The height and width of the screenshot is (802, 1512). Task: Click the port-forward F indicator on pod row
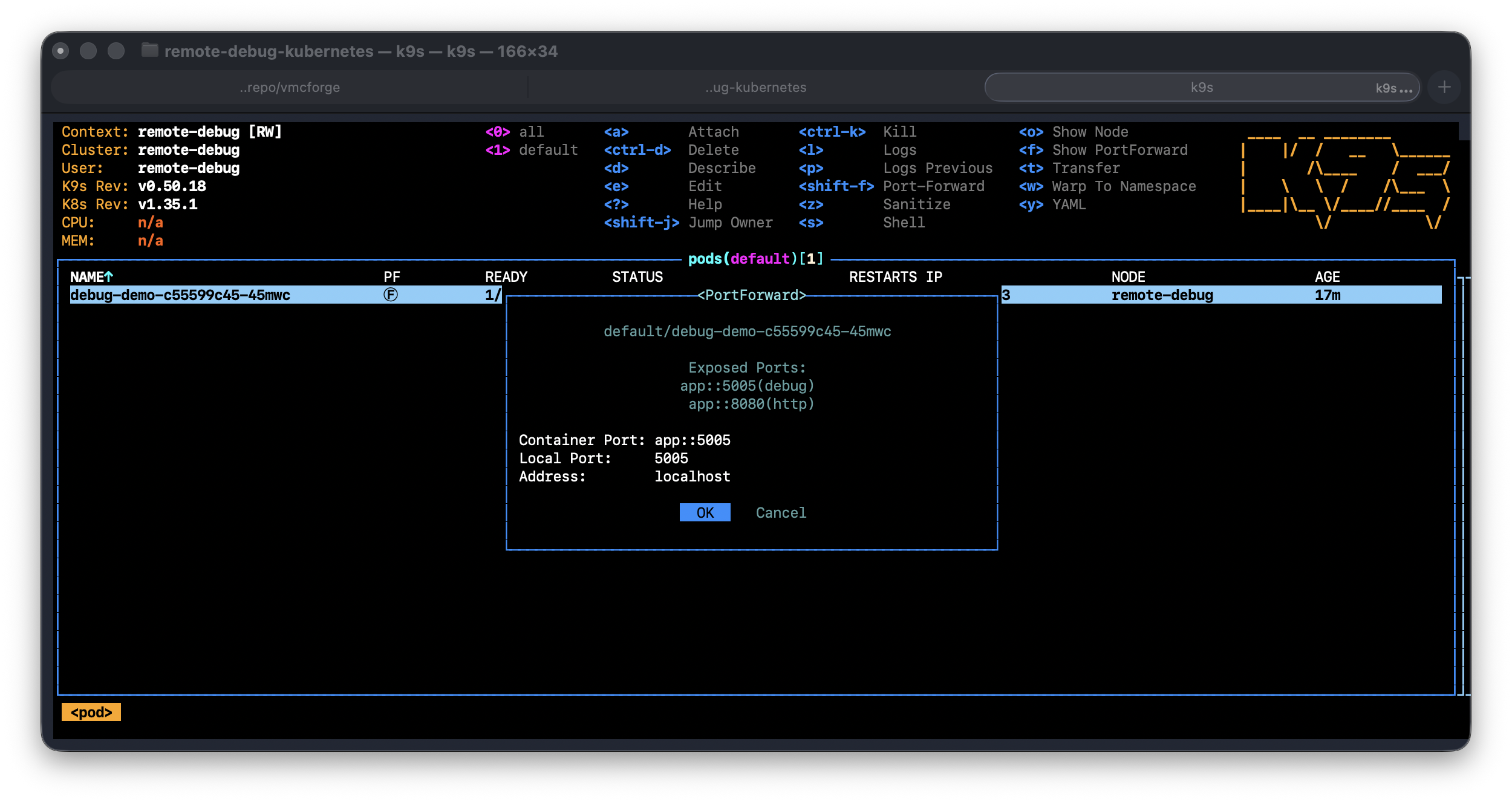click(391, 295)
